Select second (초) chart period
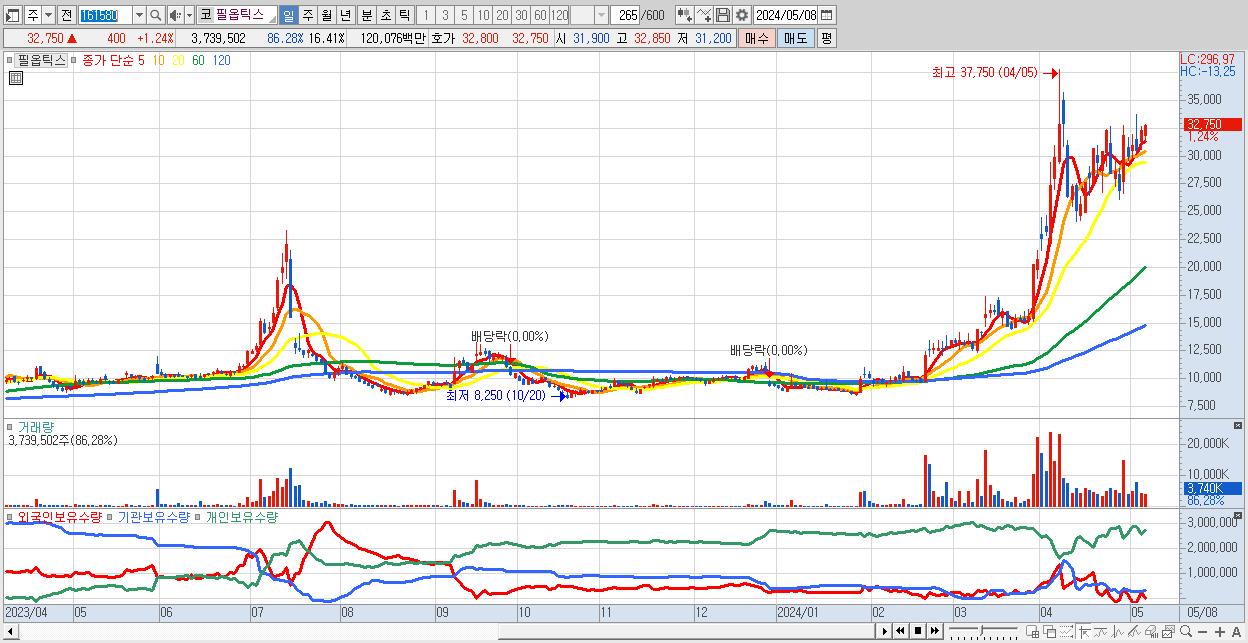The width and height of the screenshot is (1248, 643). pos(385,15)
